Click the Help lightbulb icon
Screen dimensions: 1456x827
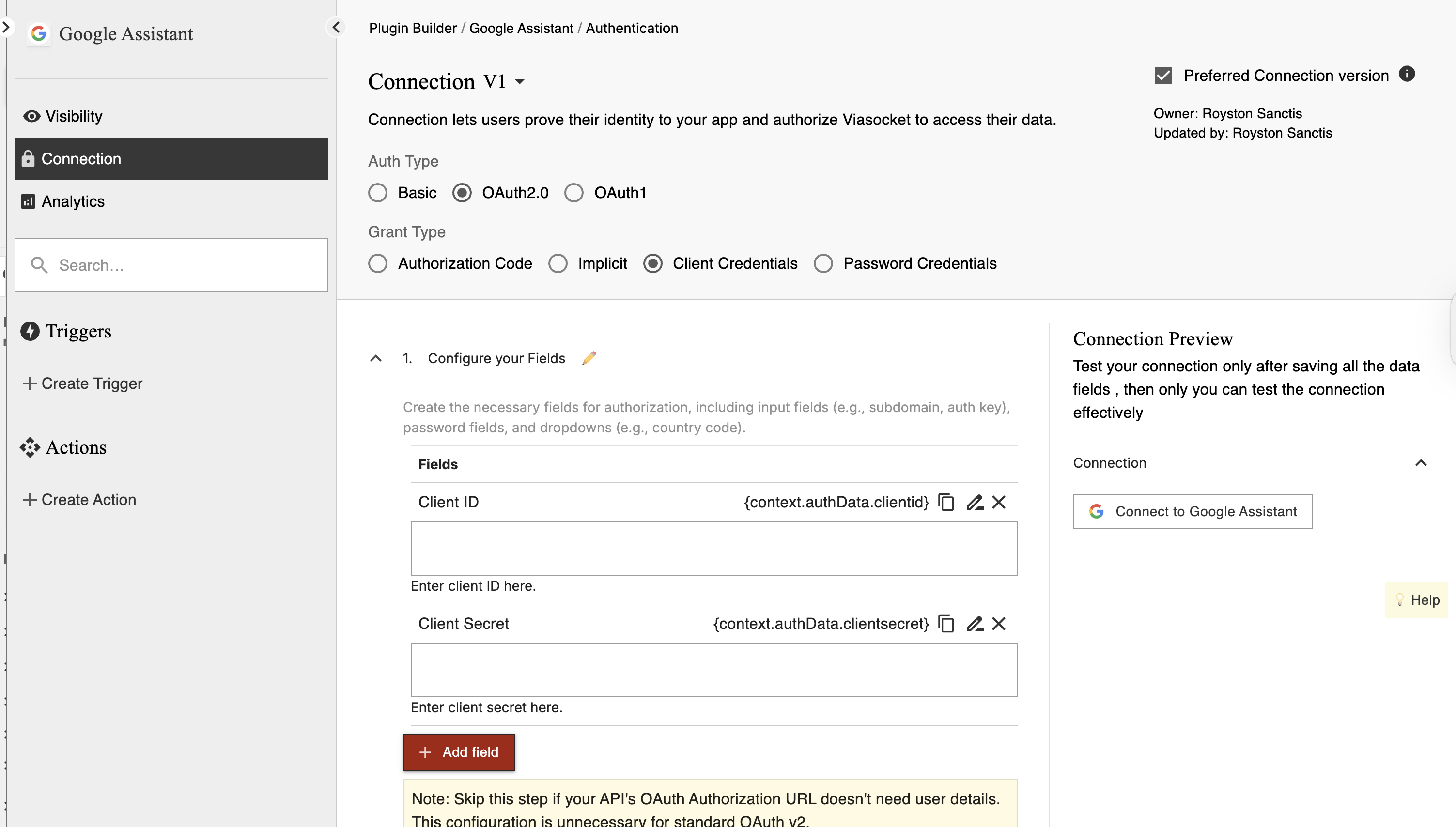1400,600
